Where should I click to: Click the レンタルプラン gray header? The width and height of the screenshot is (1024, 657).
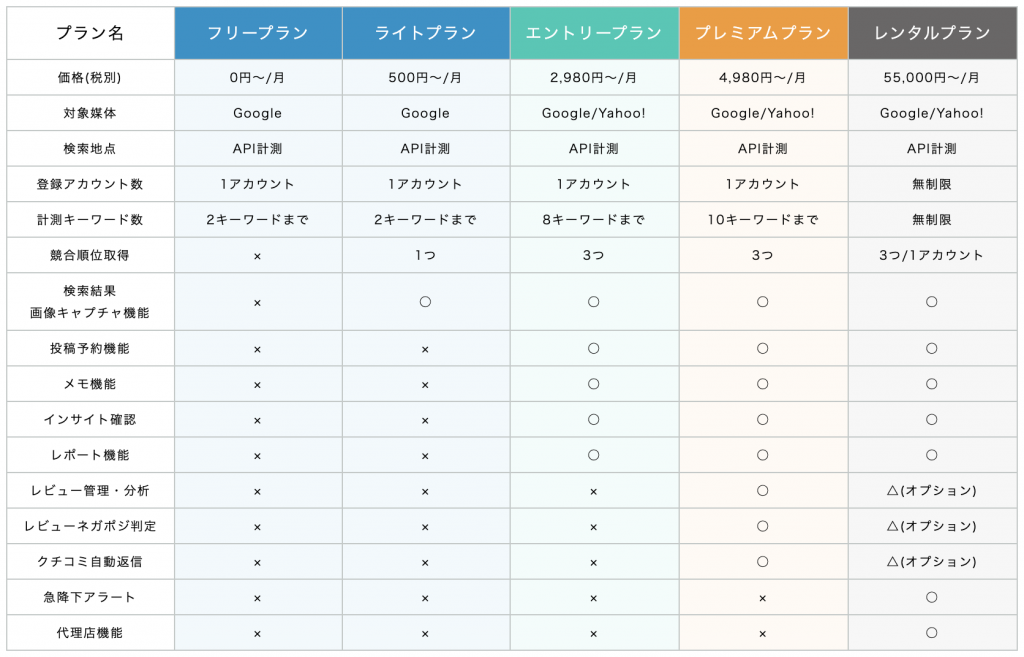click(933, 33)
